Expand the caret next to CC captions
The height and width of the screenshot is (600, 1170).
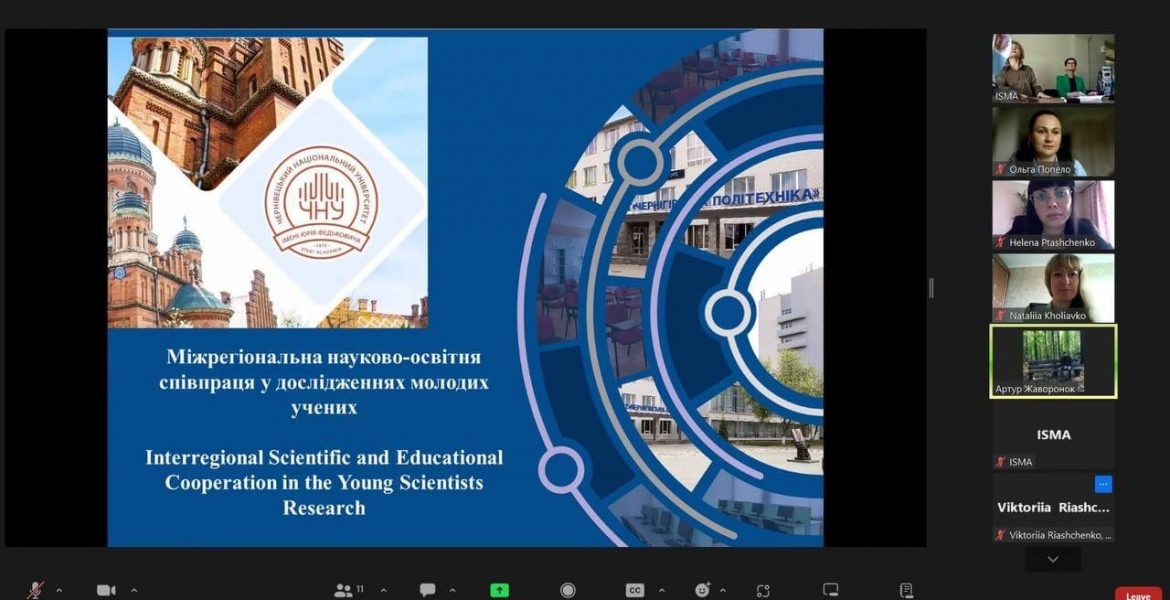[660, 590]
